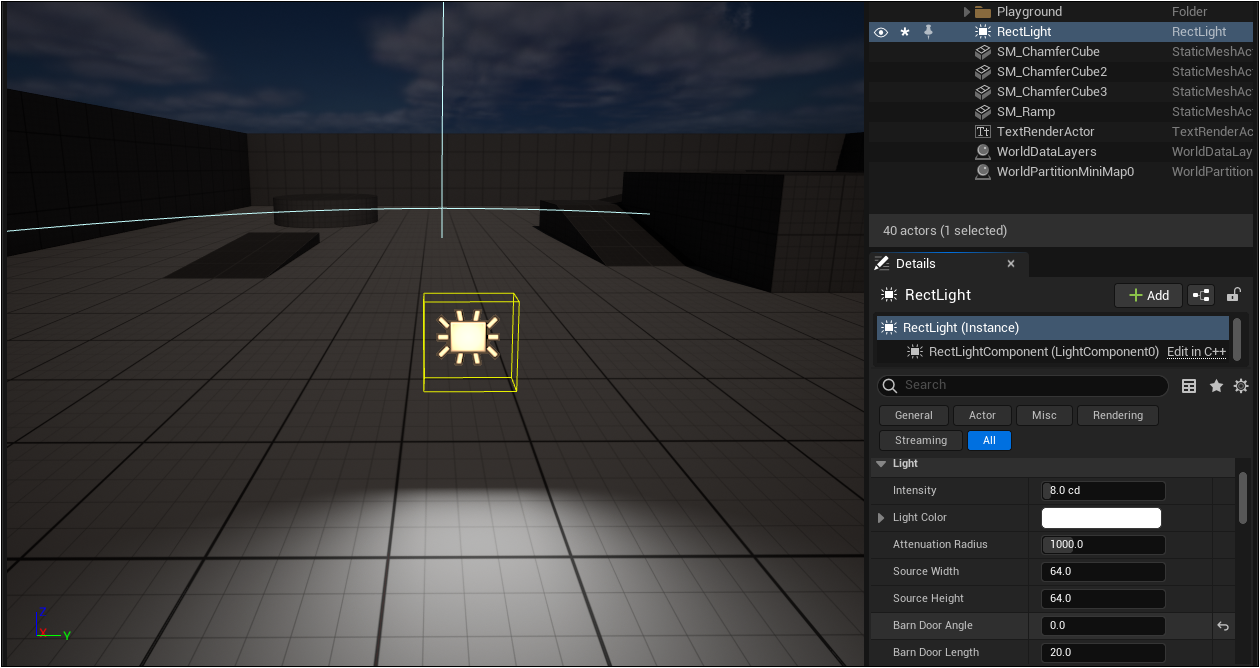Viewport: 1260px width, 668px height.
Task: Filter by the Rendering category
Action: pos(1118,415)
